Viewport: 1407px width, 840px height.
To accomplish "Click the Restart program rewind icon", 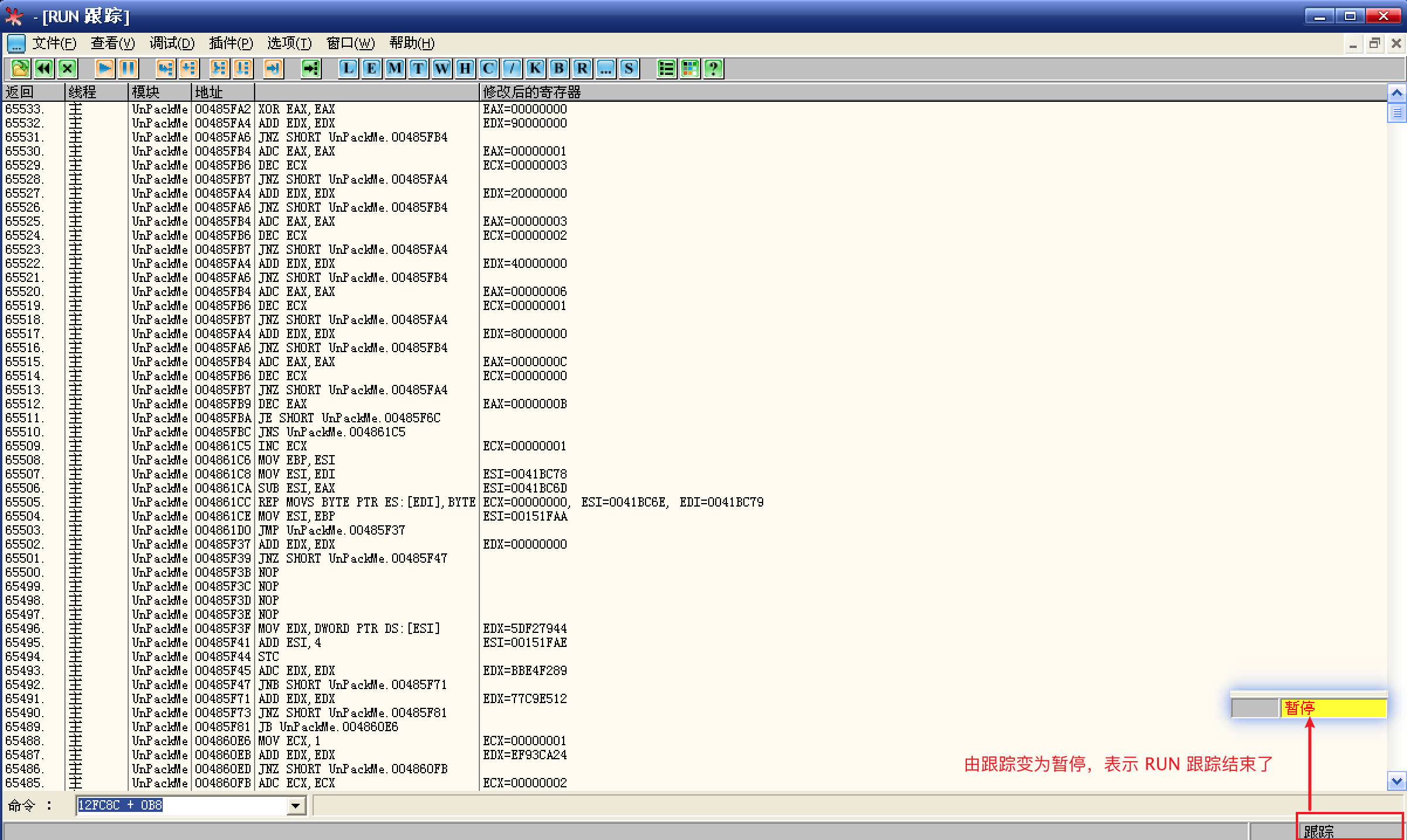I will point(44,68).
